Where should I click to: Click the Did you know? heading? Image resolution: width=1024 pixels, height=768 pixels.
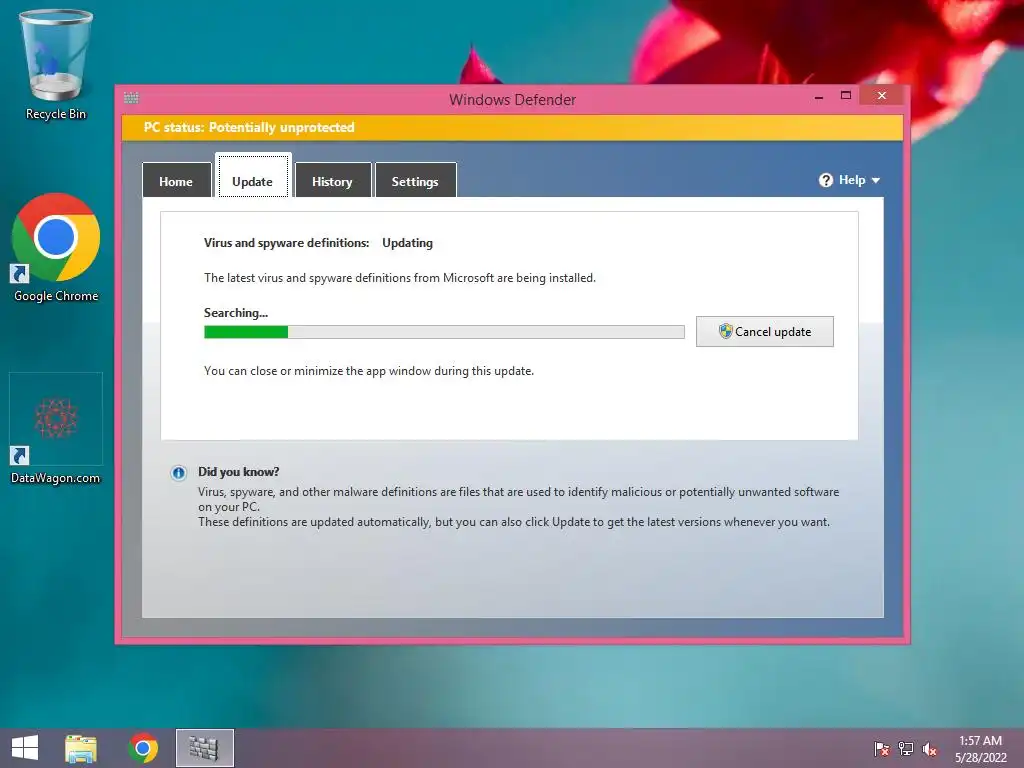[x=239, y=472]
